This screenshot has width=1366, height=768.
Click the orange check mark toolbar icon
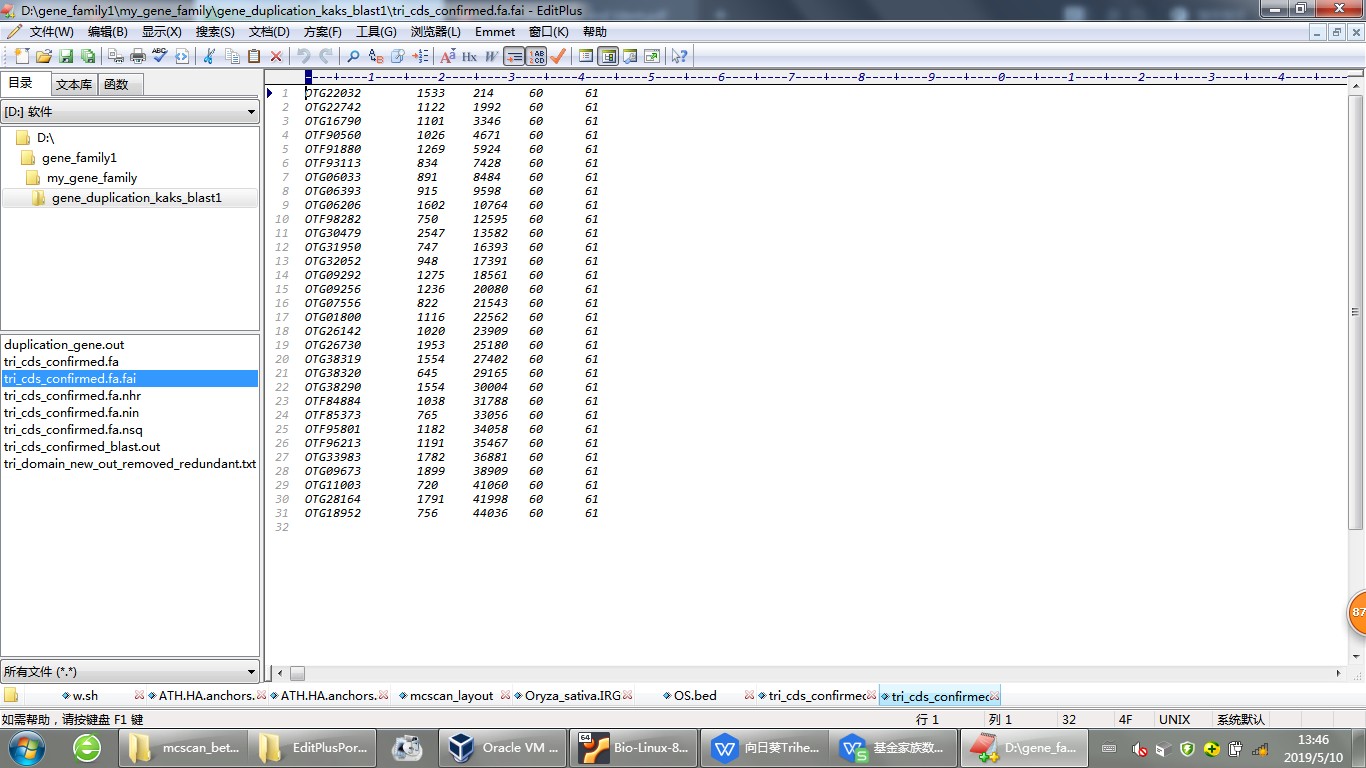558,56
